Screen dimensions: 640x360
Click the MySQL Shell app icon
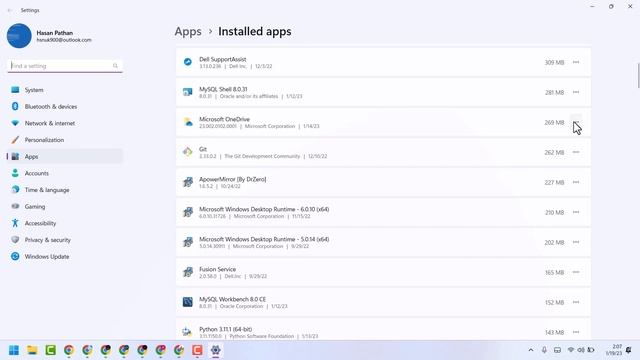(188, 92)
